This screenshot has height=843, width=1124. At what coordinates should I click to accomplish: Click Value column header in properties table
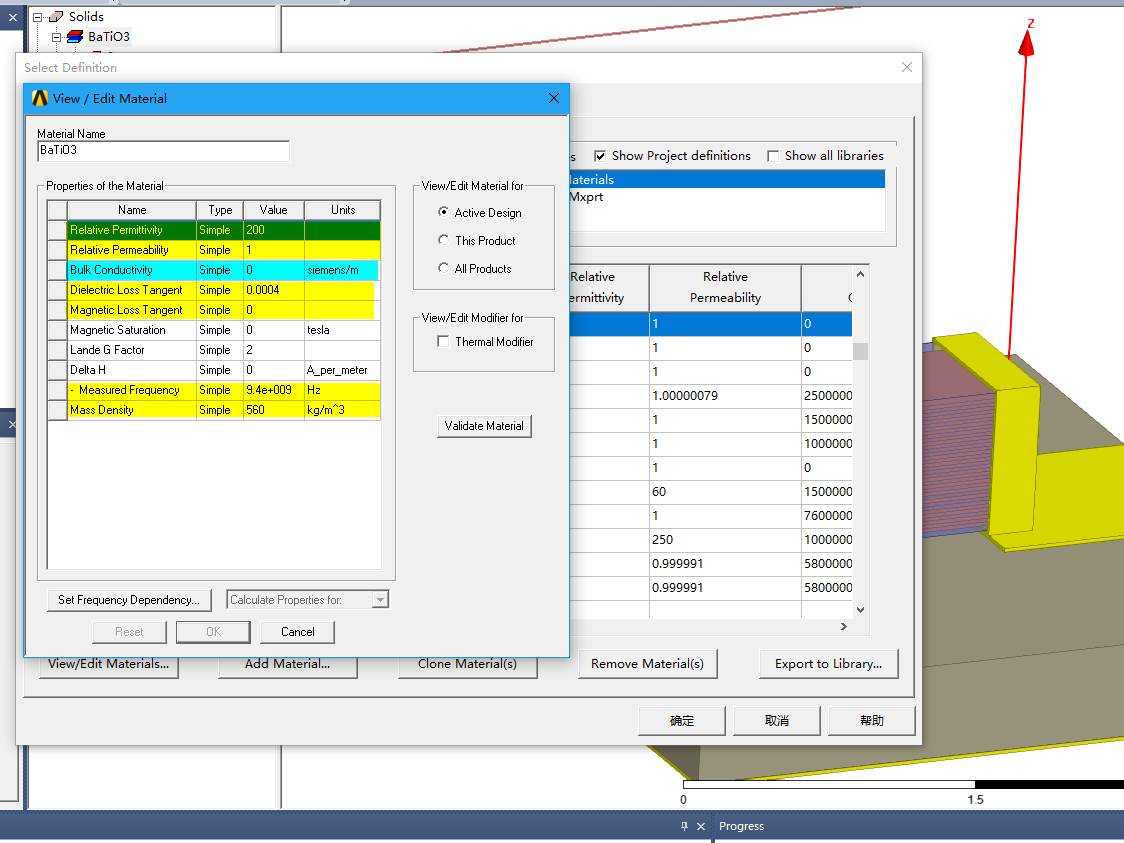(x=274, y=210)
